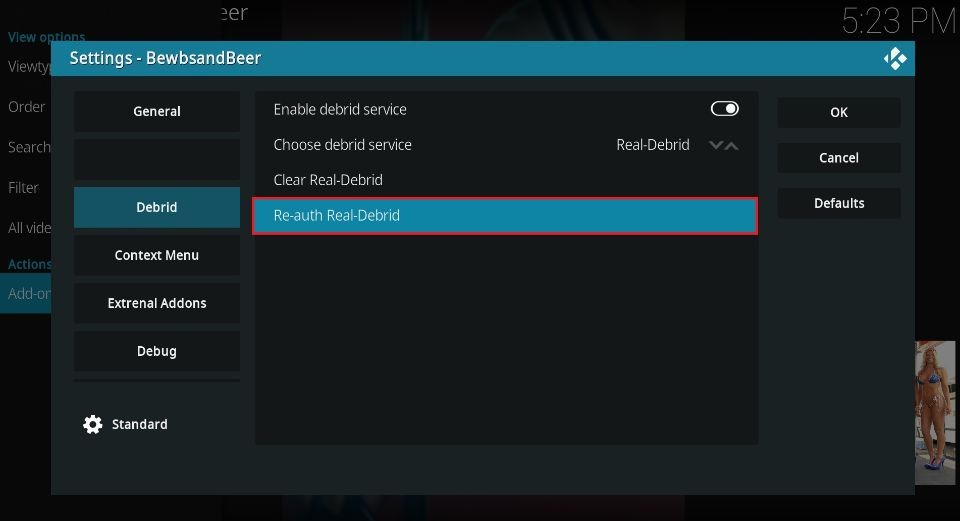Click the OK button
The width and height of the screenshot is (960, 521).
(x=839, y=113)
